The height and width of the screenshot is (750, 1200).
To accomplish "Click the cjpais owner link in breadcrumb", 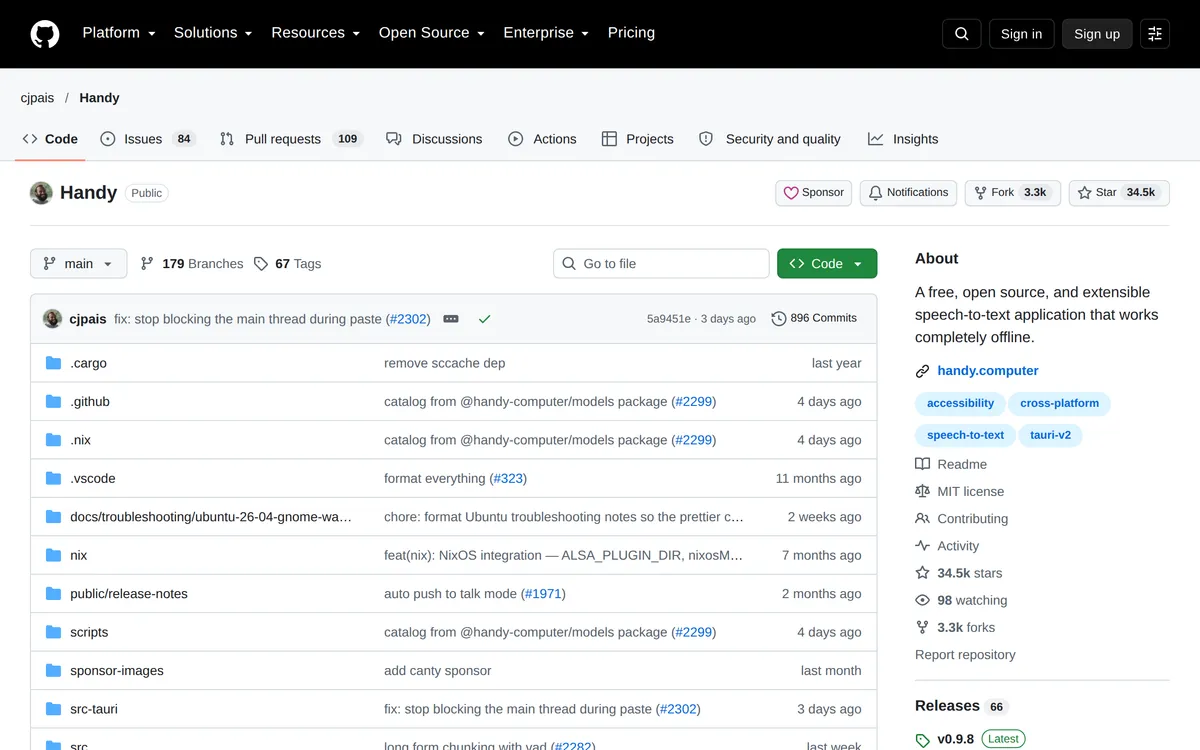I will (x=37, y=98).
